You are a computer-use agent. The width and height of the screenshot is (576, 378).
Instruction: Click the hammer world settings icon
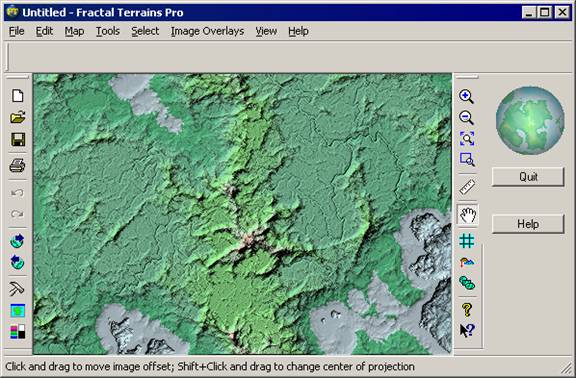pos(17,289)
